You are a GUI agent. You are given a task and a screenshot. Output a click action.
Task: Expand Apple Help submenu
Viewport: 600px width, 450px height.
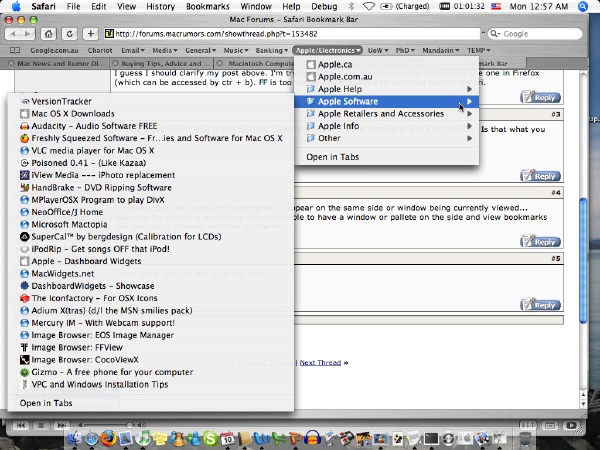point(386,89)
